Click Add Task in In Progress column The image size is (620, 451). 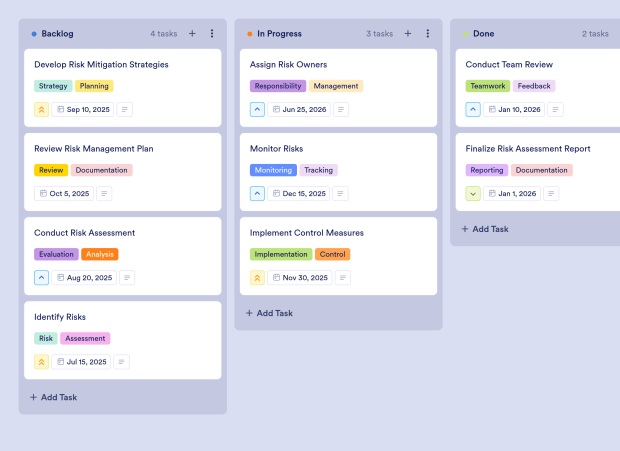[x=269, y=313]
